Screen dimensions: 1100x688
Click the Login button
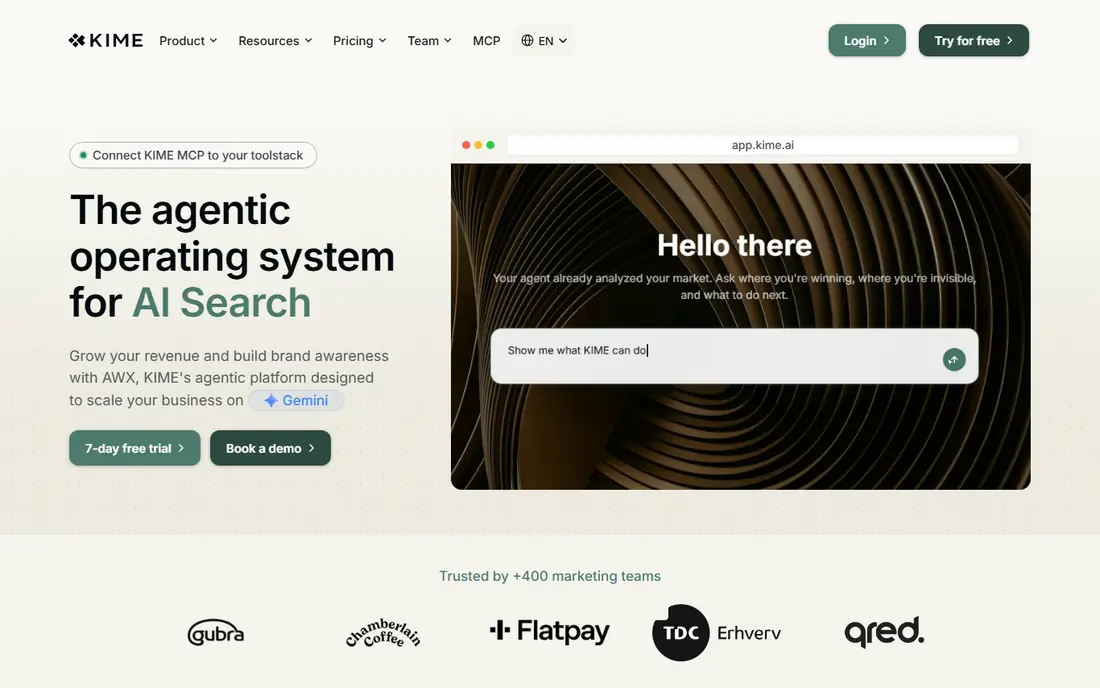click(x=866, y=41)
